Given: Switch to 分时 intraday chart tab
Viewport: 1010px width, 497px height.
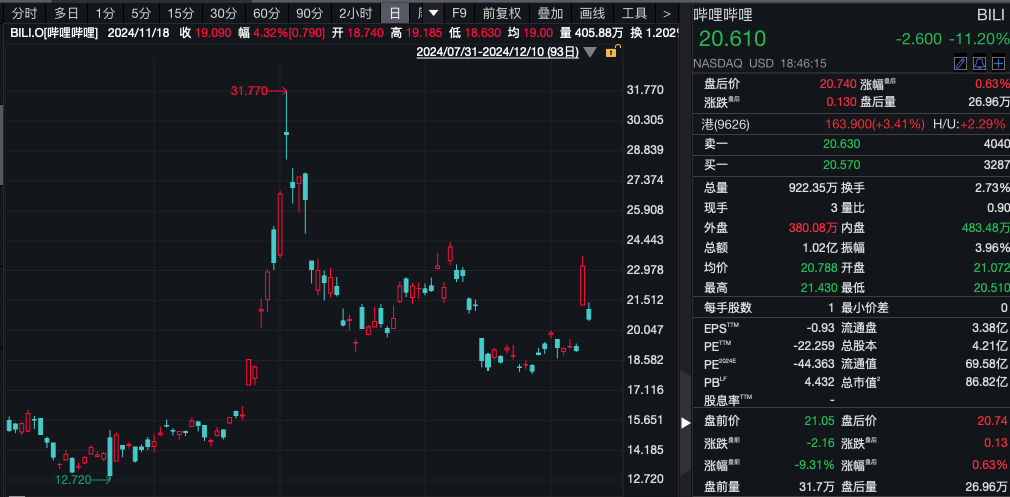Looking at the screenshot, I should [24, 13].
